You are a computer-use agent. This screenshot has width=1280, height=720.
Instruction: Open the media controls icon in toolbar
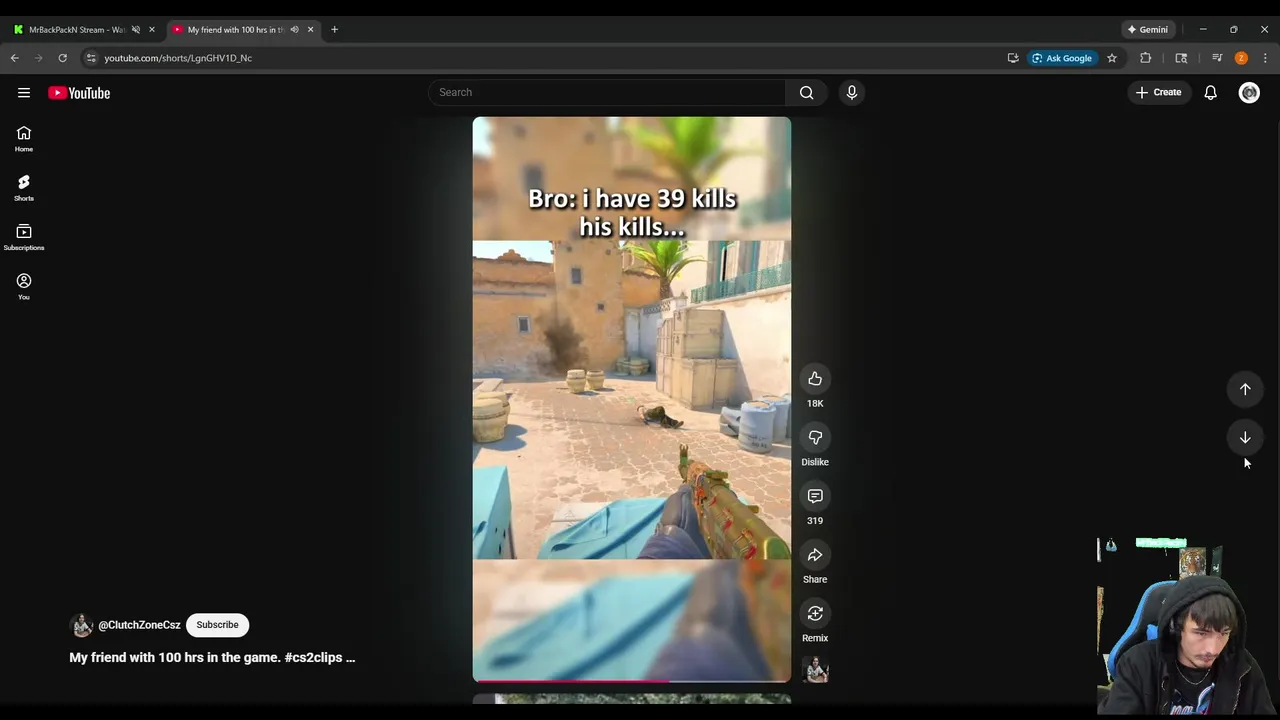click(x=1217, y=58)
